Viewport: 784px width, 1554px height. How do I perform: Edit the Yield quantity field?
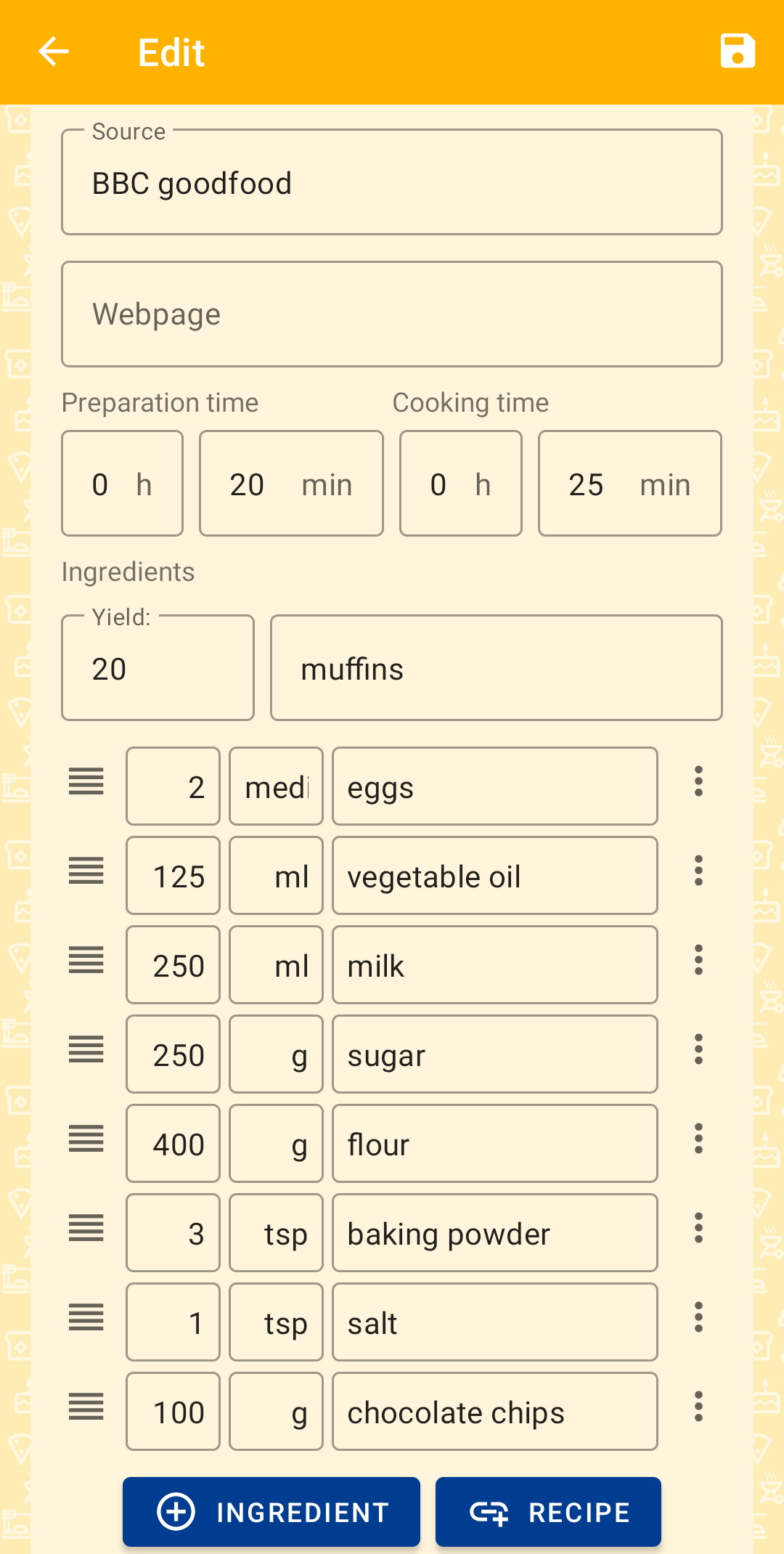[158, 668]
